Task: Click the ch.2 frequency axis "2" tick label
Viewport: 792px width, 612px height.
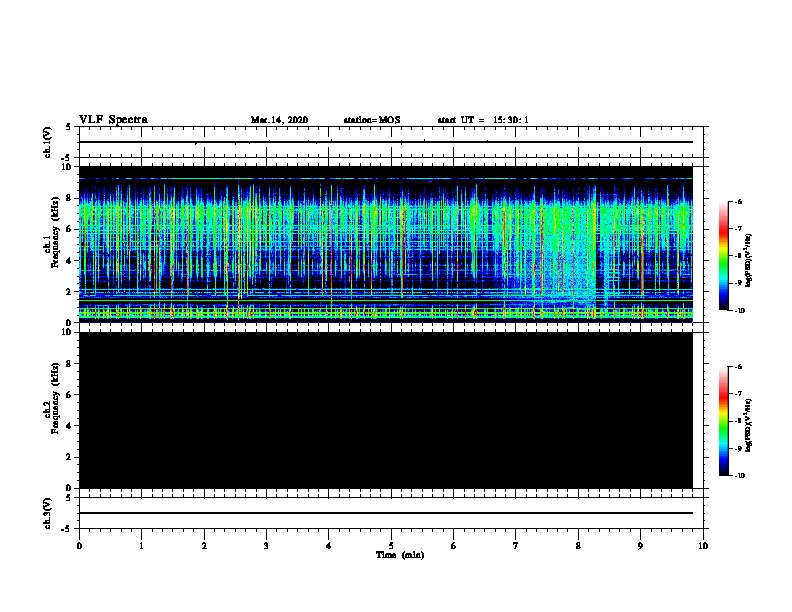Action: [69, 457]
